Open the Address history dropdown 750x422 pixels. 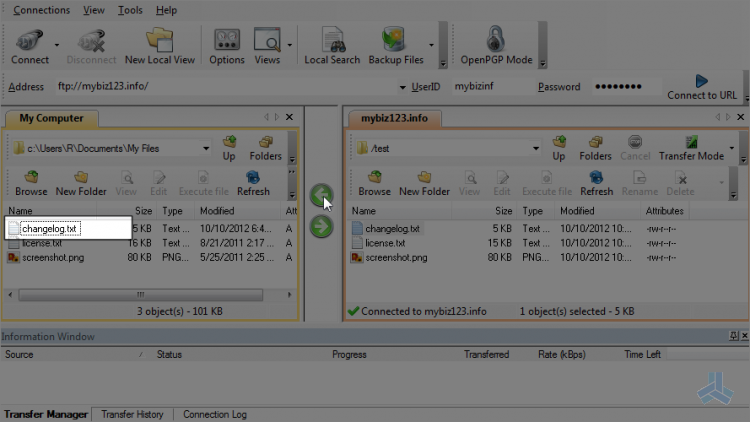pos(402,87)
